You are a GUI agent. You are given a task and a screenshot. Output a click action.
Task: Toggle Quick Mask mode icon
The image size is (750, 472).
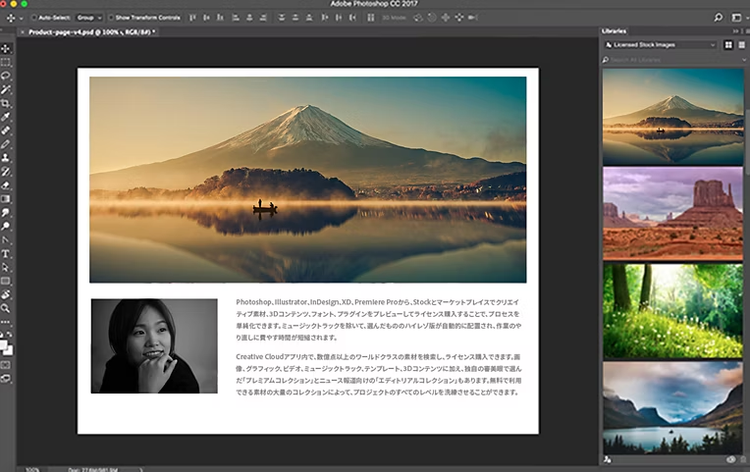[x=6, y=364]
